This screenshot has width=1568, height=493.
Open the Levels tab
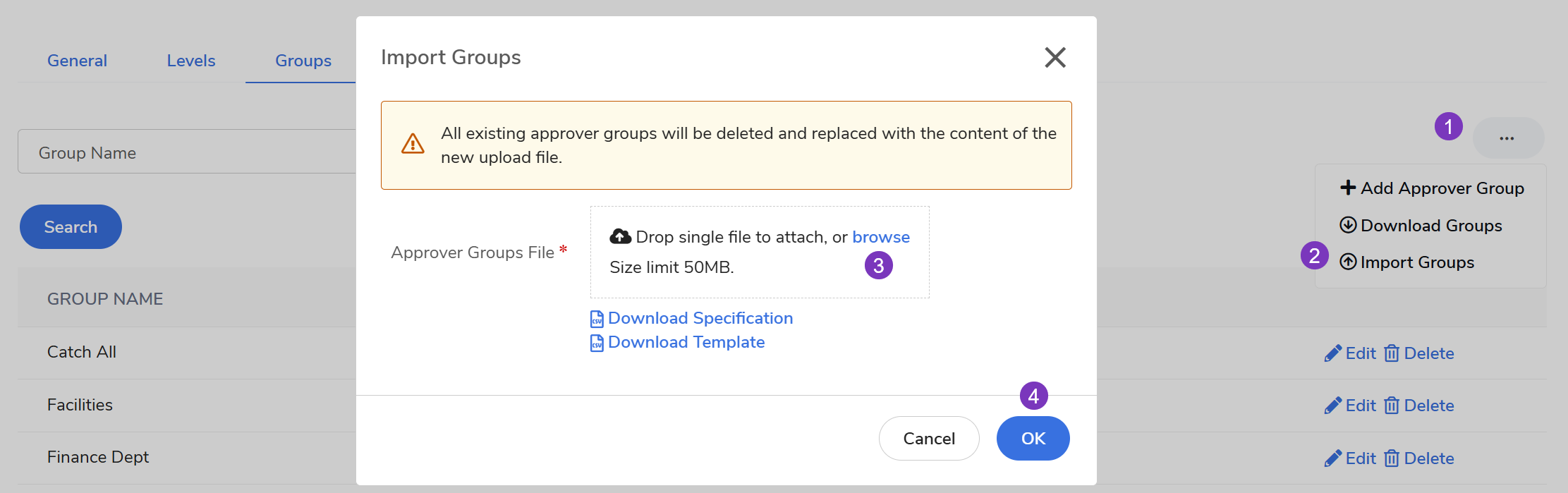[191, 61]
